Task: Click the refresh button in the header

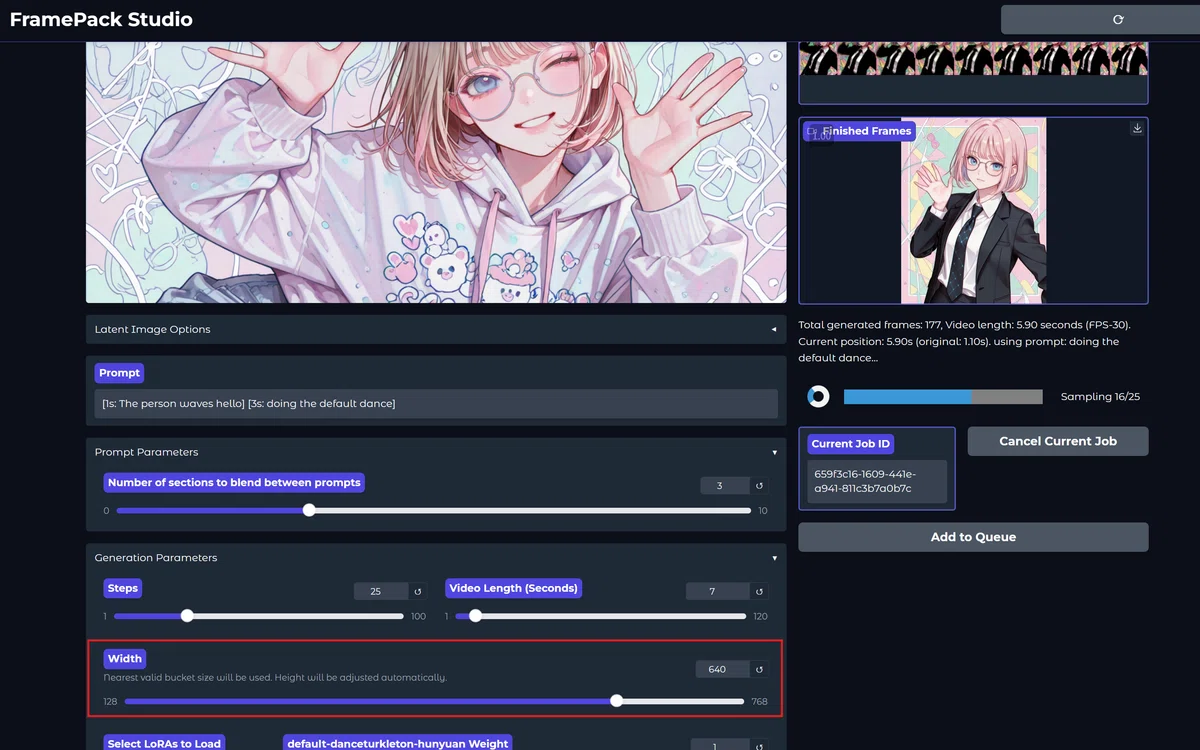Action: pyautogui.click(x=1118, y=20)
